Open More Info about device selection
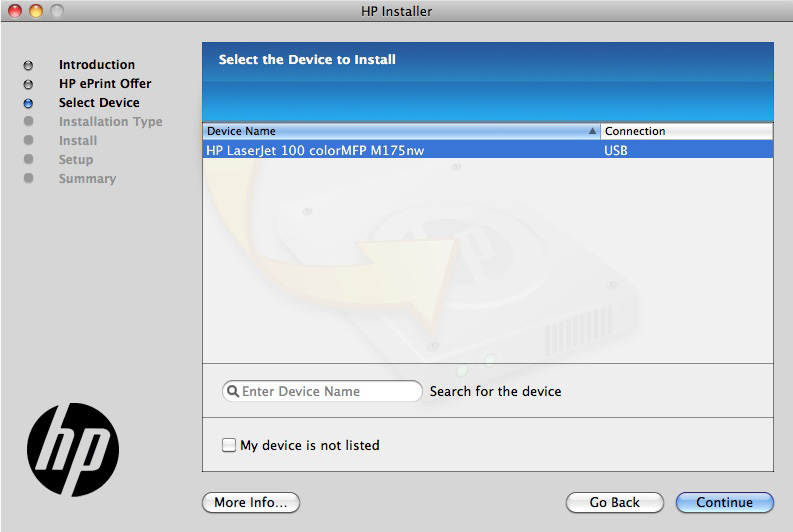Viewport: 793px width, 532px height. coord(251,502)
